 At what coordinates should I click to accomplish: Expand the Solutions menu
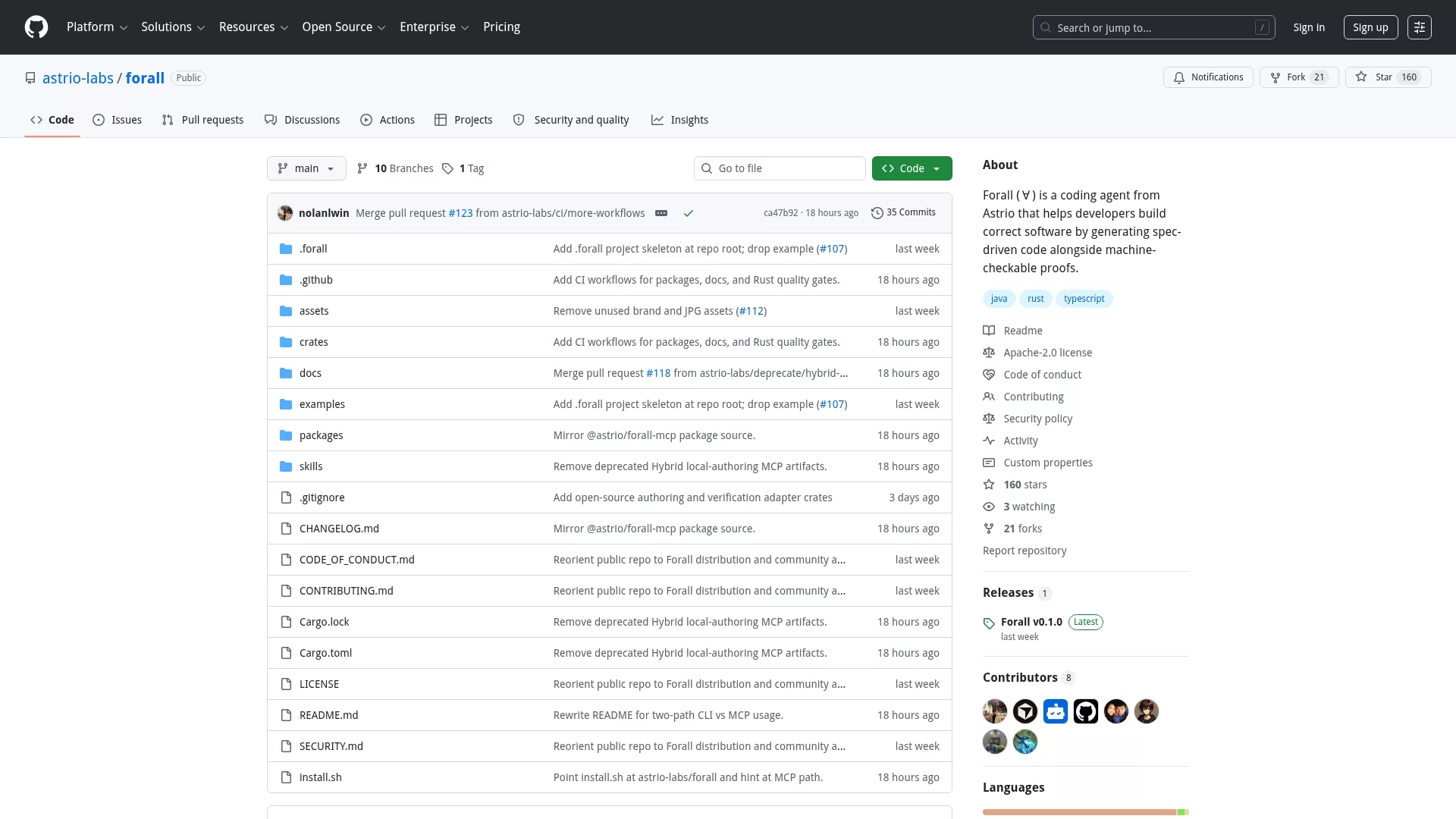point(173,27)
